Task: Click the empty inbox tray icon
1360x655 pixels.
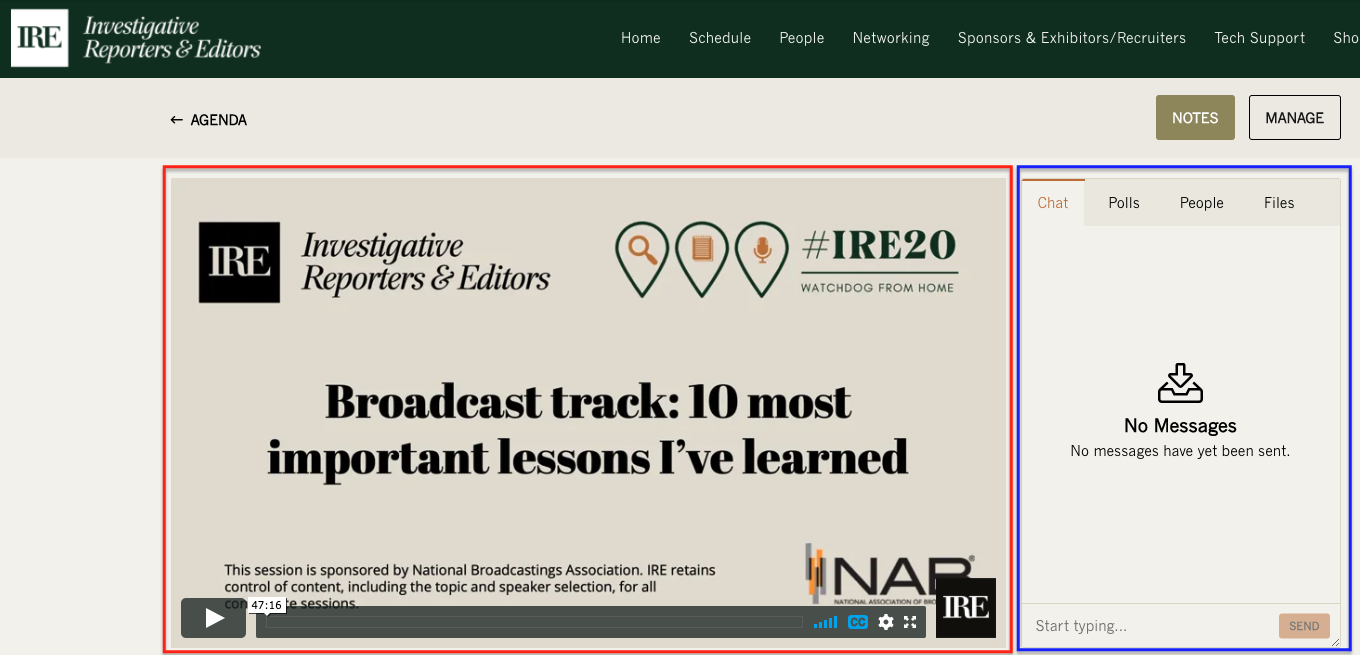Action: pyautogui.click(x=1180, y=383)
